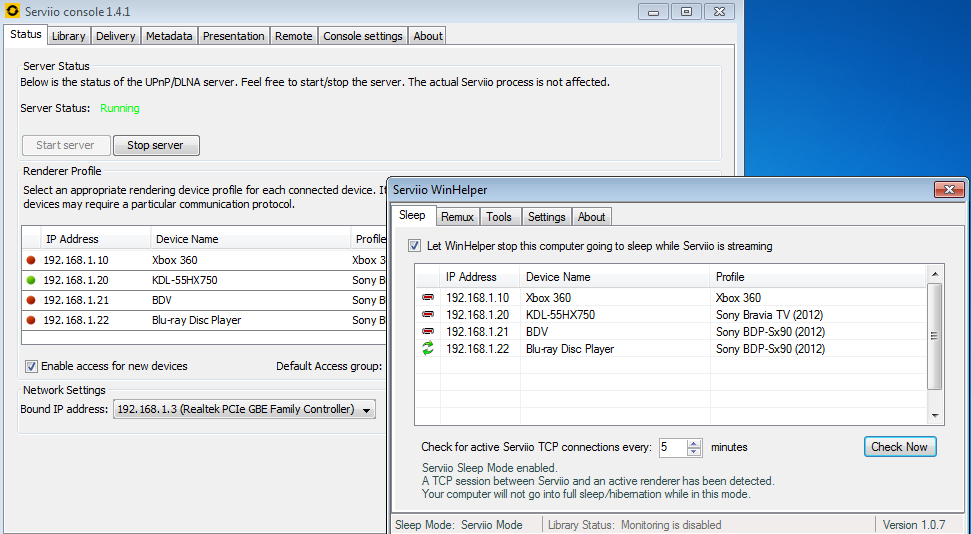Click WinHelper red connection icon for Xbox 360
This screenshot has height=534, width=971.
point(428,298)
